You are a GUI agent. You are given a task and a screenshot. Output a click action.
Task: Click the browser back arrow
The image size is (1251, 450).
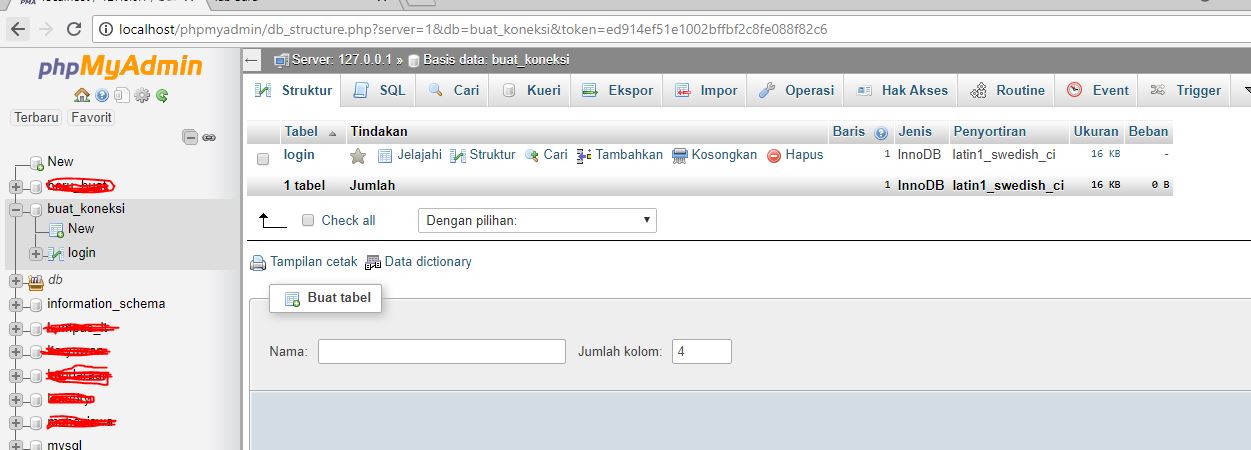pyautogui.click(x=17, y=29)
